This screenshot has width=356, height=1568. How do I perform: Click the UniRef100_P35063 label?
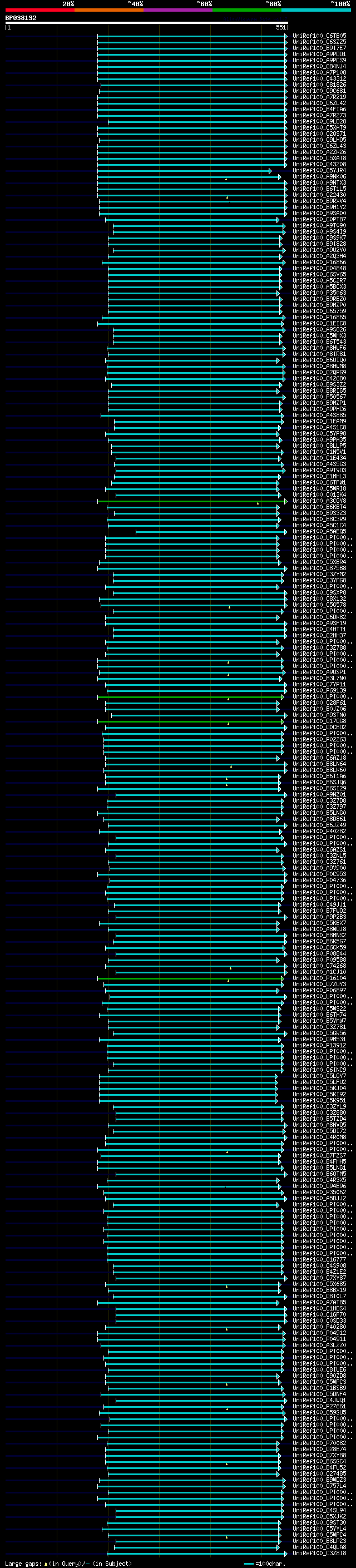click(x=319, y=293)
